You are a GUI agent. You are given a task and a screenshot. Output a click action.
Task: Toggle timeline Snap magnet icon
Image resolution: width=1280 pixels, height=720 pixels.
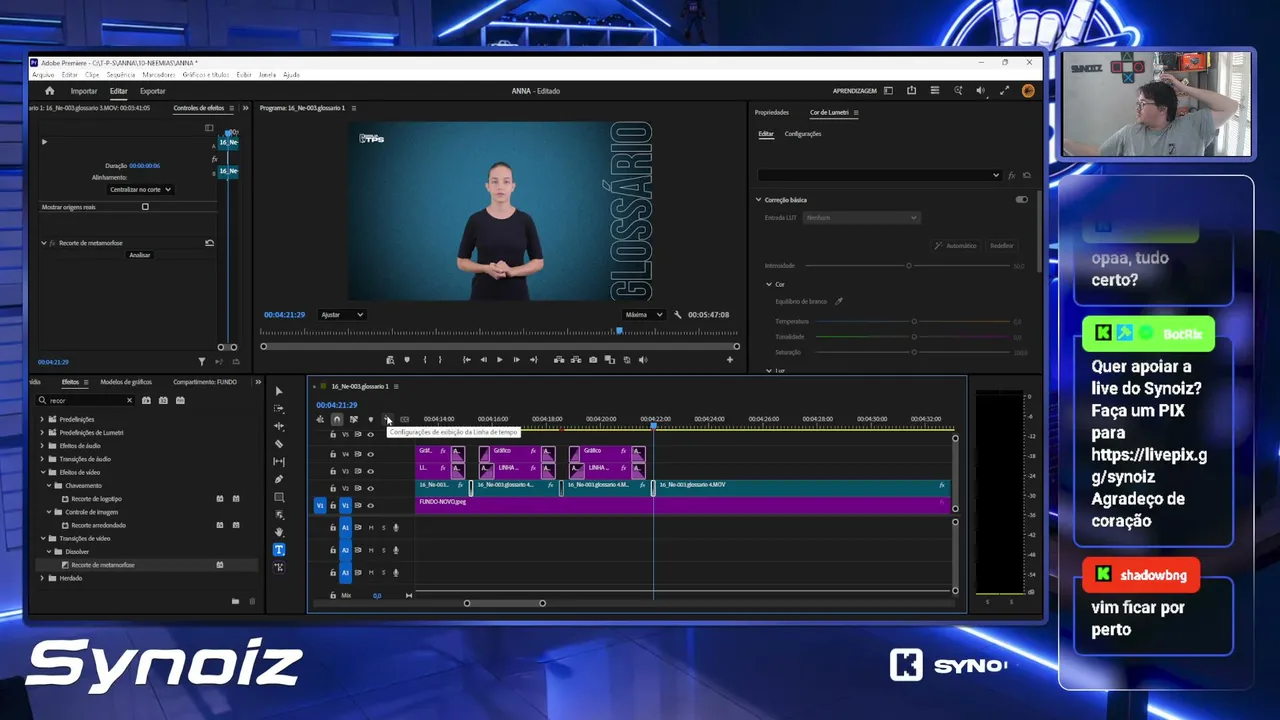[337, 419]
